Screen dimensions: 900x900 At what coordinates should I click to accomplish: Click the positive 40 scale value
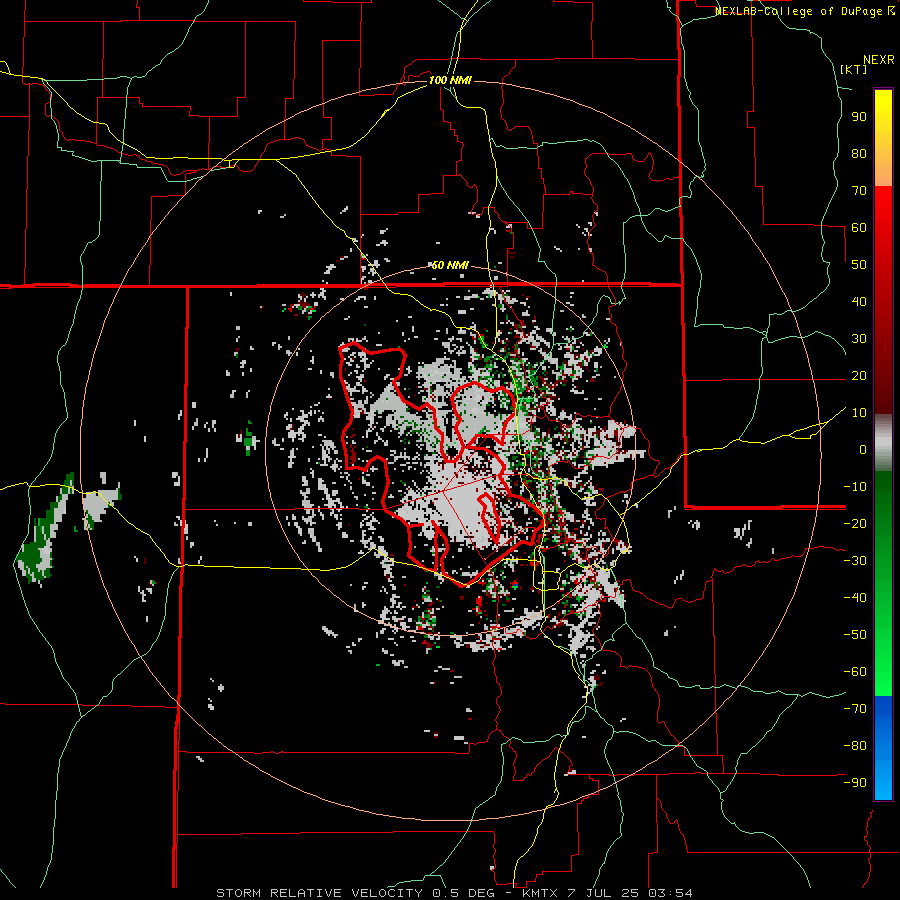(x=859, y=302)
